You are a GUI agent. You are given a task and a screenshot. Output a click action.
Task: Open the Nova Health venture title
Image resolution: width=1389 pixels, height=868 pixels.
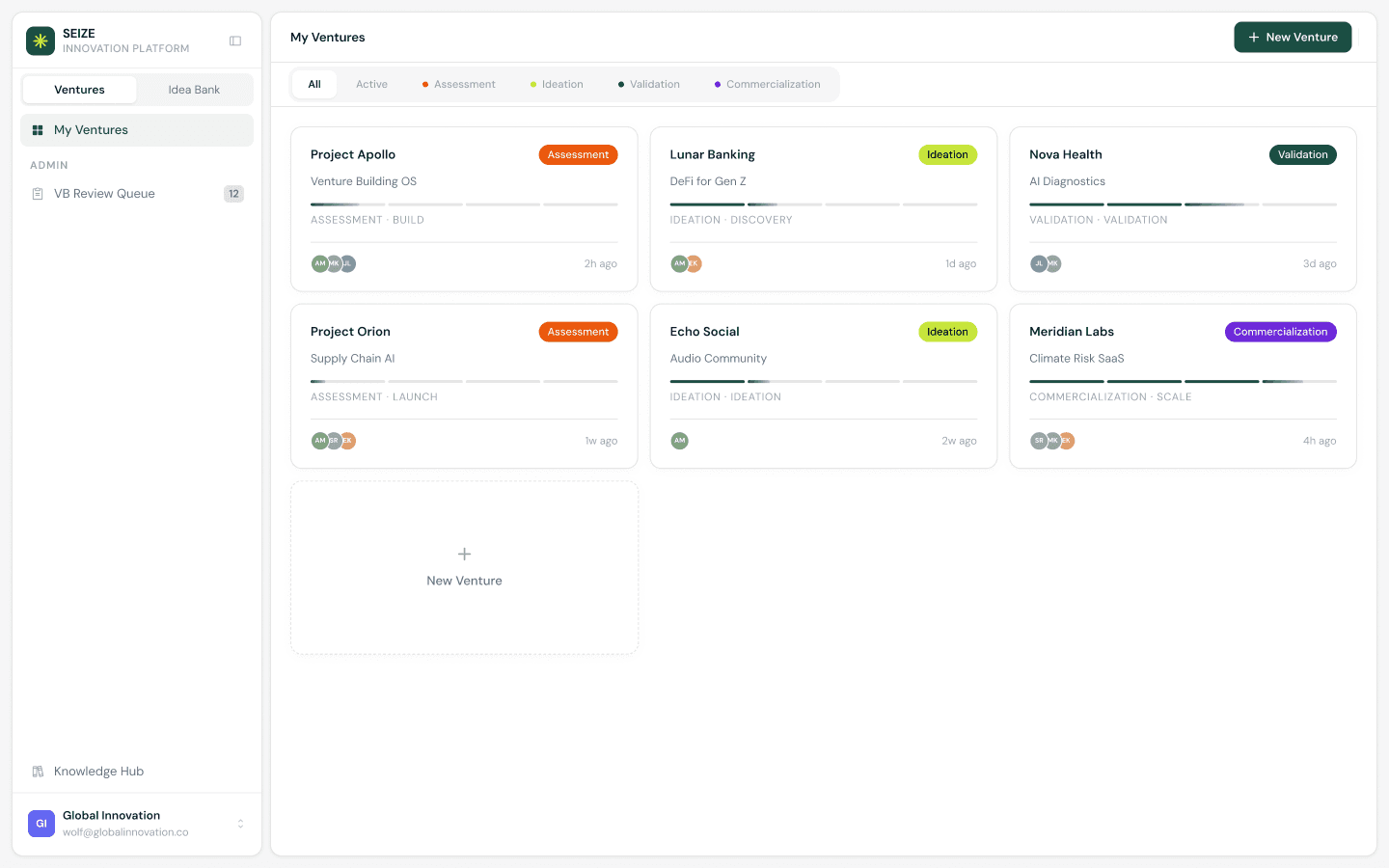1066,154
